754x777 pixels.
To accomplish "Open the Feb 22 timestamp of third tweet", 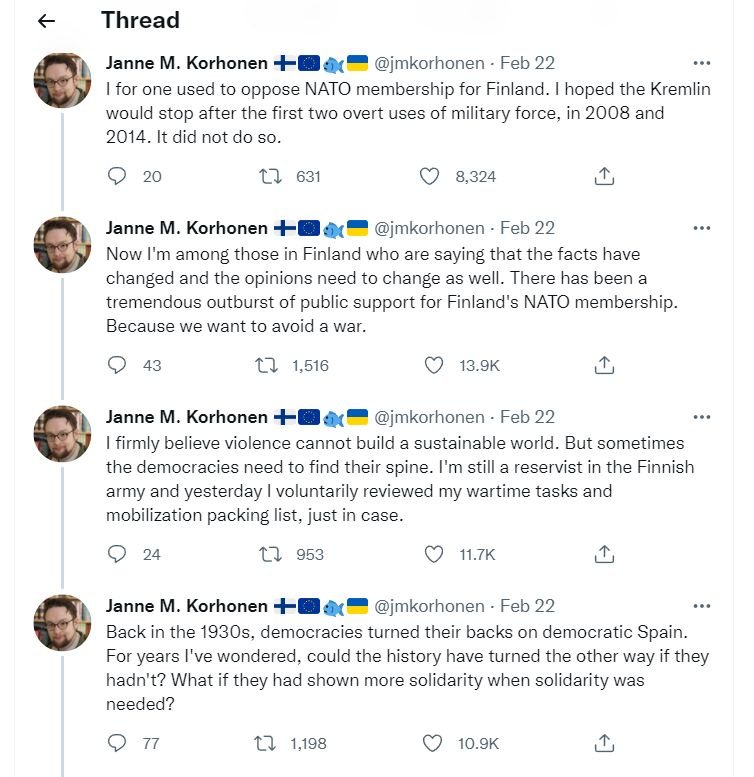I will pos(527,417).
